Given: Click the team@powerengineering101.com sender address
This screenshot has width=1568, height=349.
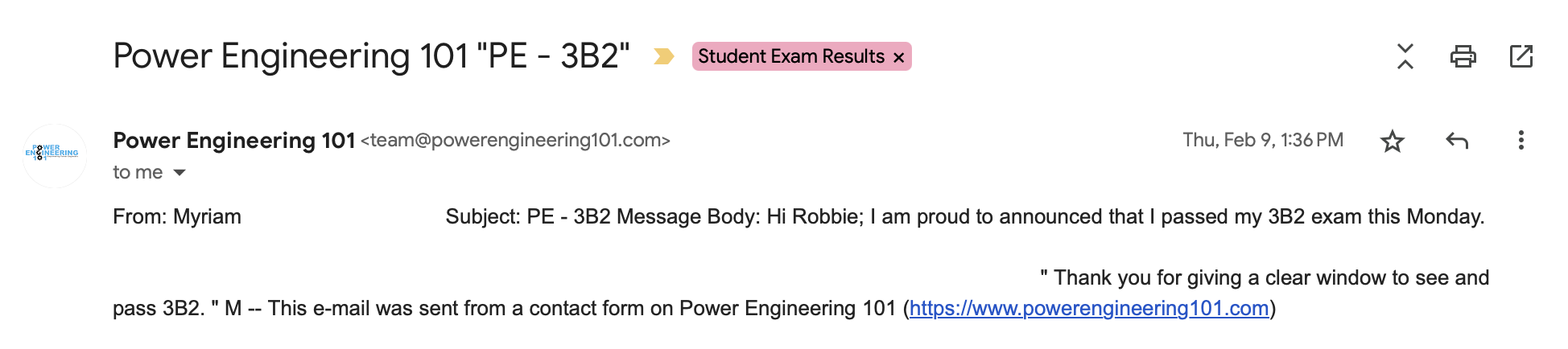Looking at the screenshot, I should tap(515, 141).
